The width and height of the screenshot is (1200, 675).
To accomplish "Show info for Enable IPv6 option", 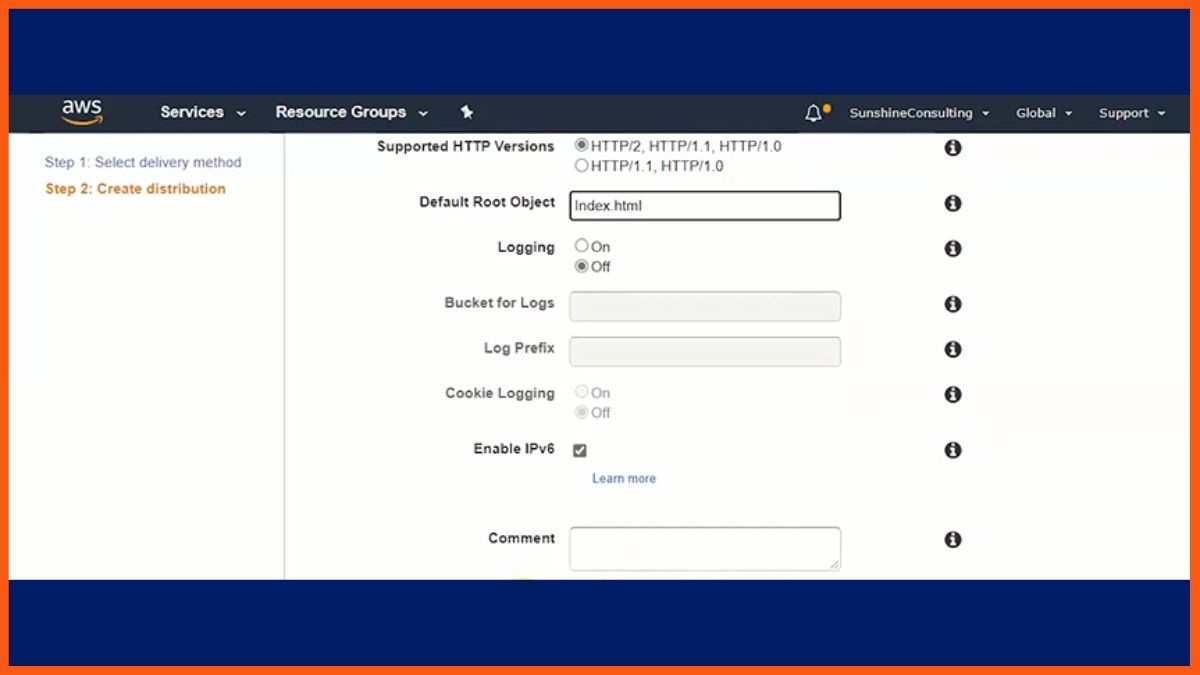I will [953, 450].
